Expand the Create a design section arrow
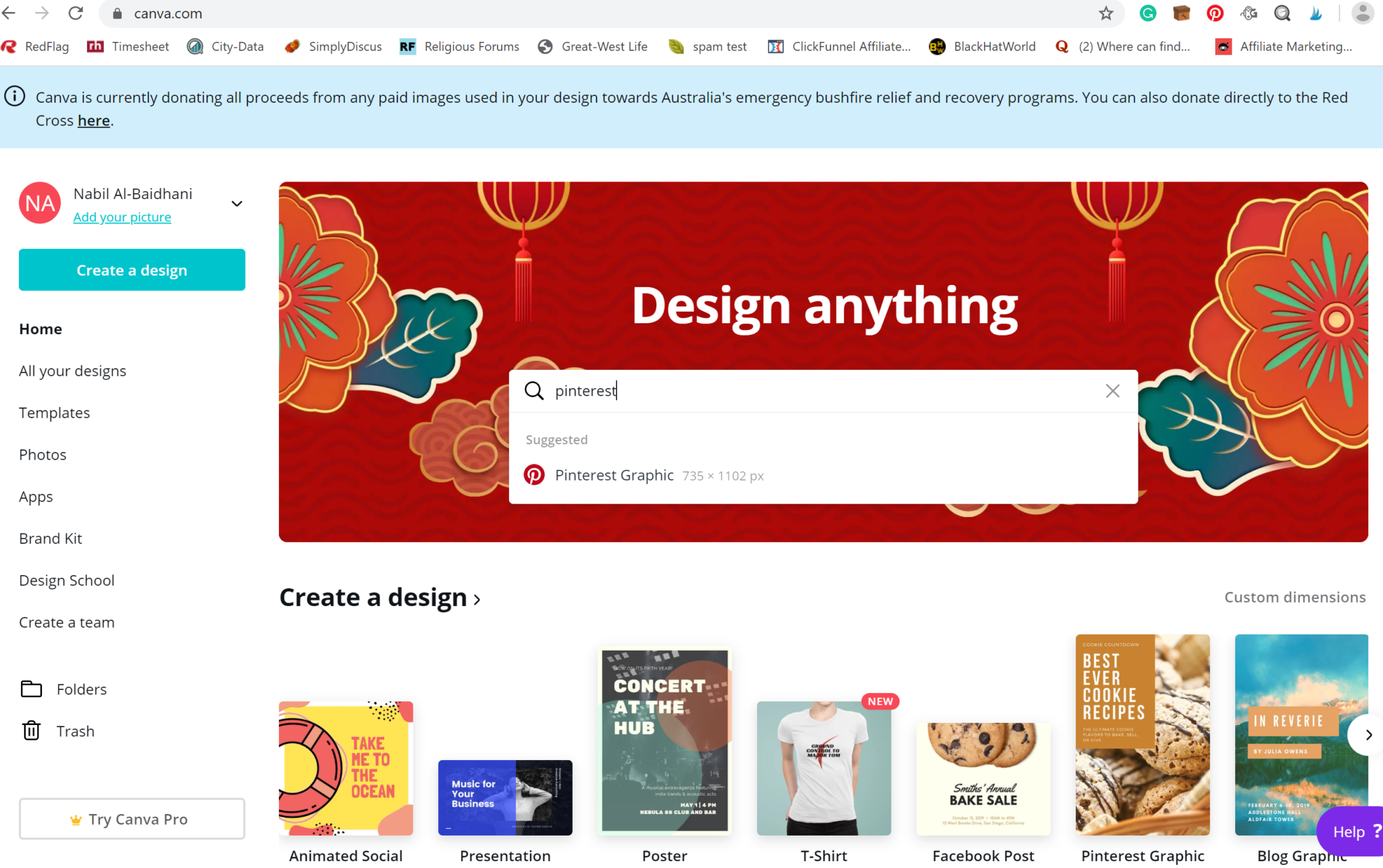The image size is (1383, 868). point(477,599)
